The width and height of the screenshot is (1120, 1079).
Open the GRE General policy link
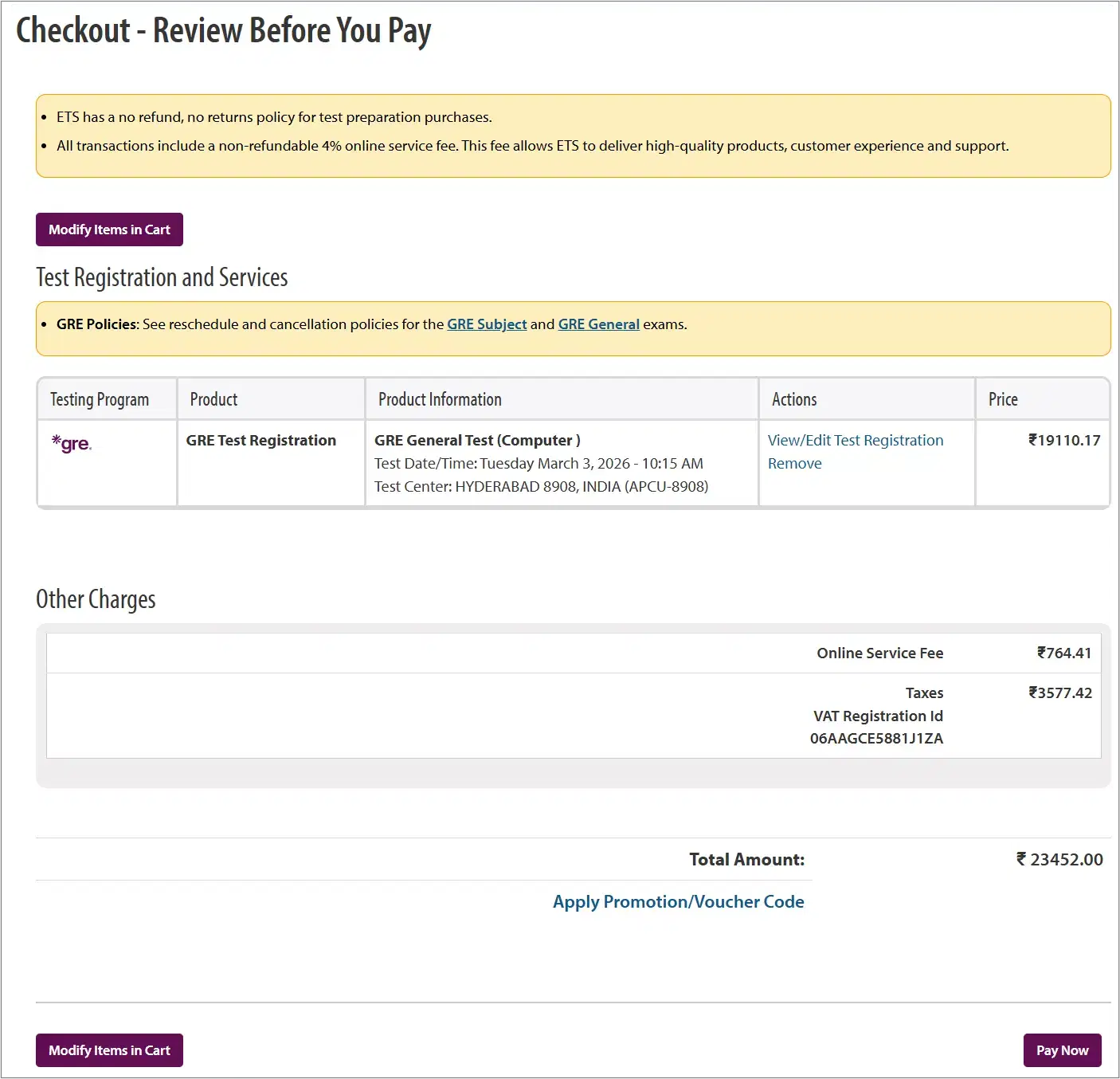tap(598, 324)
